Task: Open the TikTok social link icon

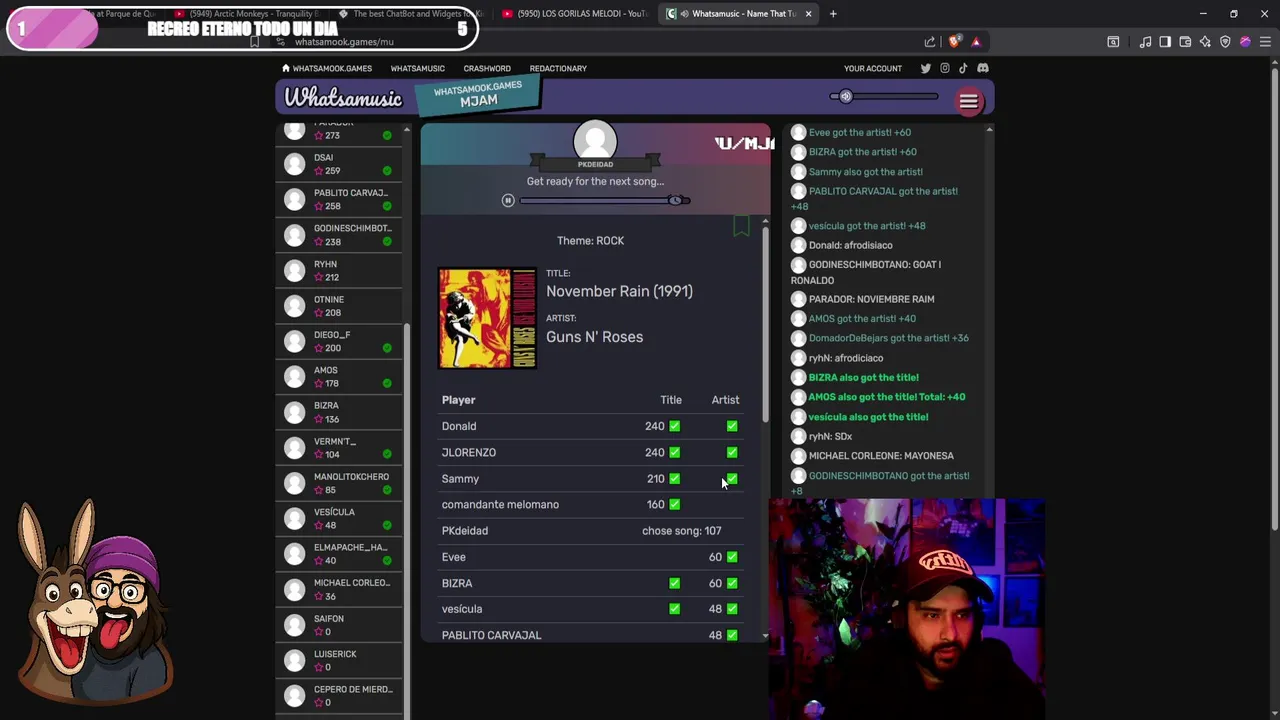Action: click(x=963, y=68)
